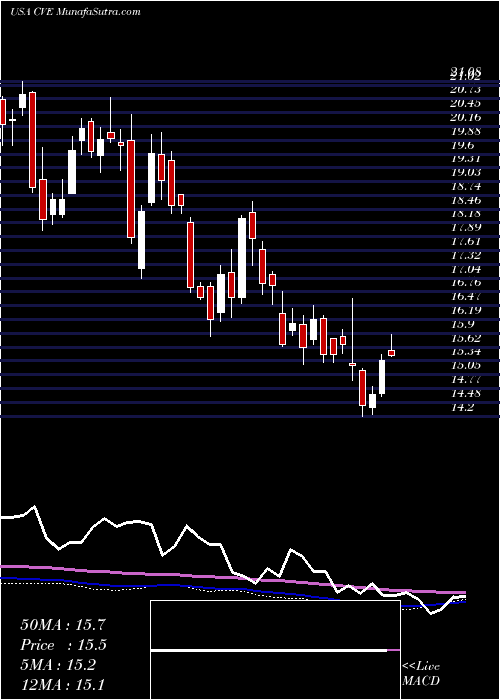Click the 15.05 axis label

pos(466,366)
